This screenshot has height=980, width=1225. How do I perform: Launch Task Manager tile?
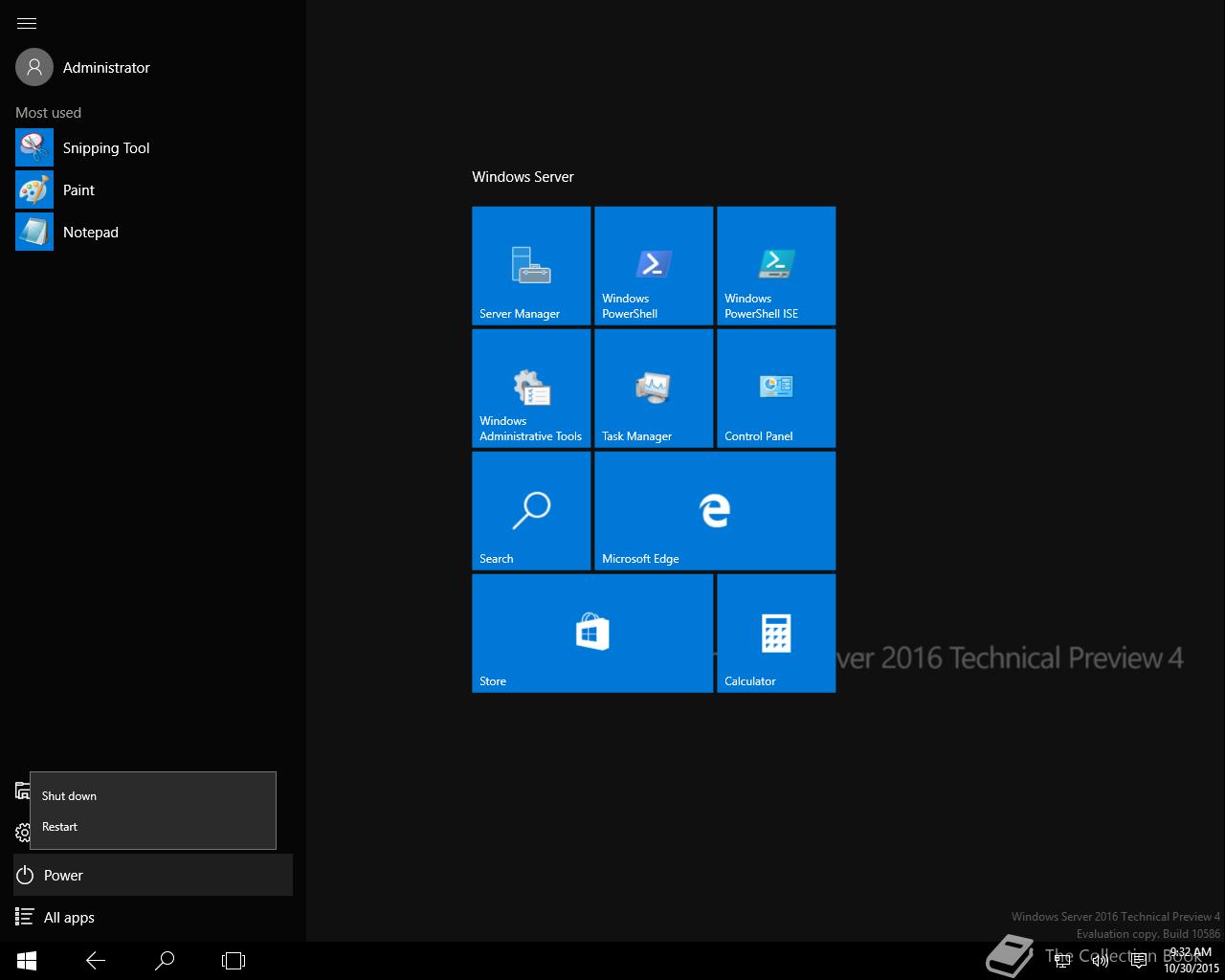tap(654, 389)
